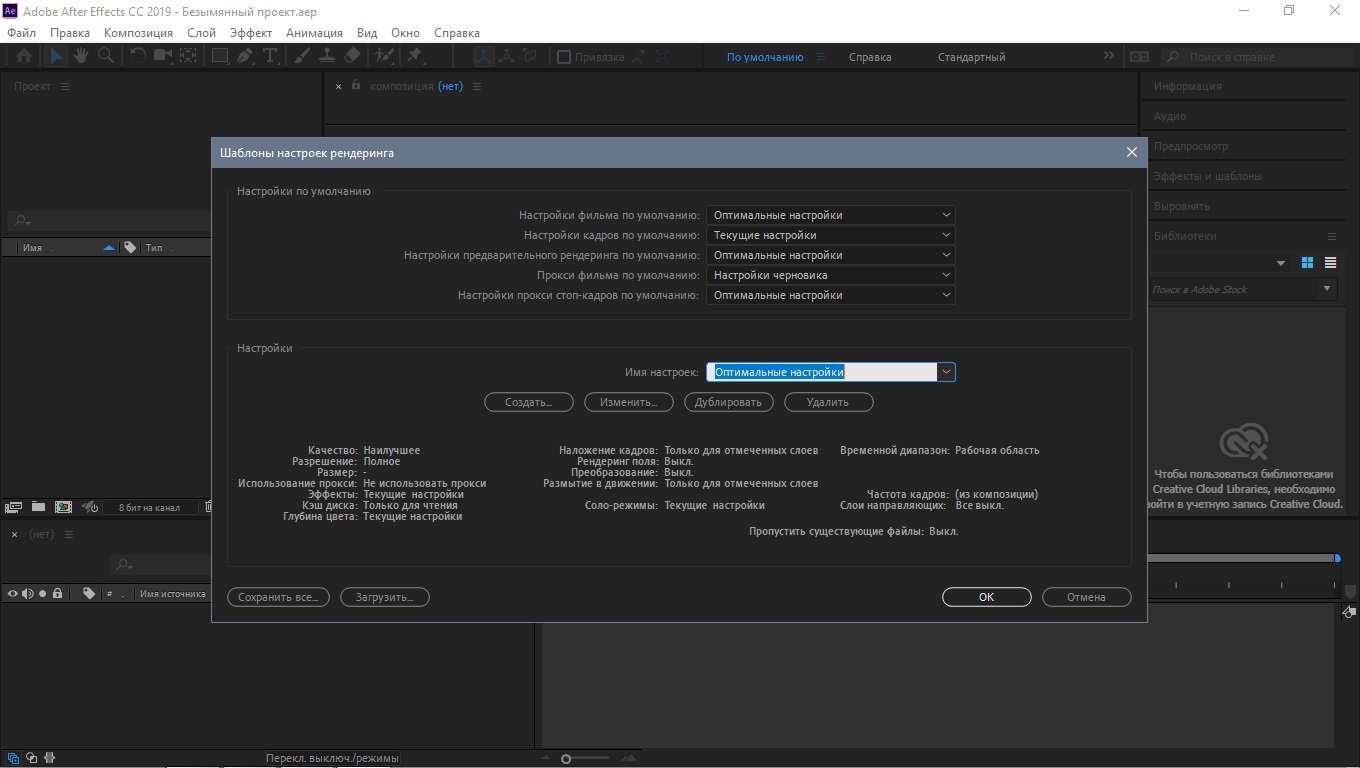Enable the Привязка snapping checkbox

(x=564, y=58)
